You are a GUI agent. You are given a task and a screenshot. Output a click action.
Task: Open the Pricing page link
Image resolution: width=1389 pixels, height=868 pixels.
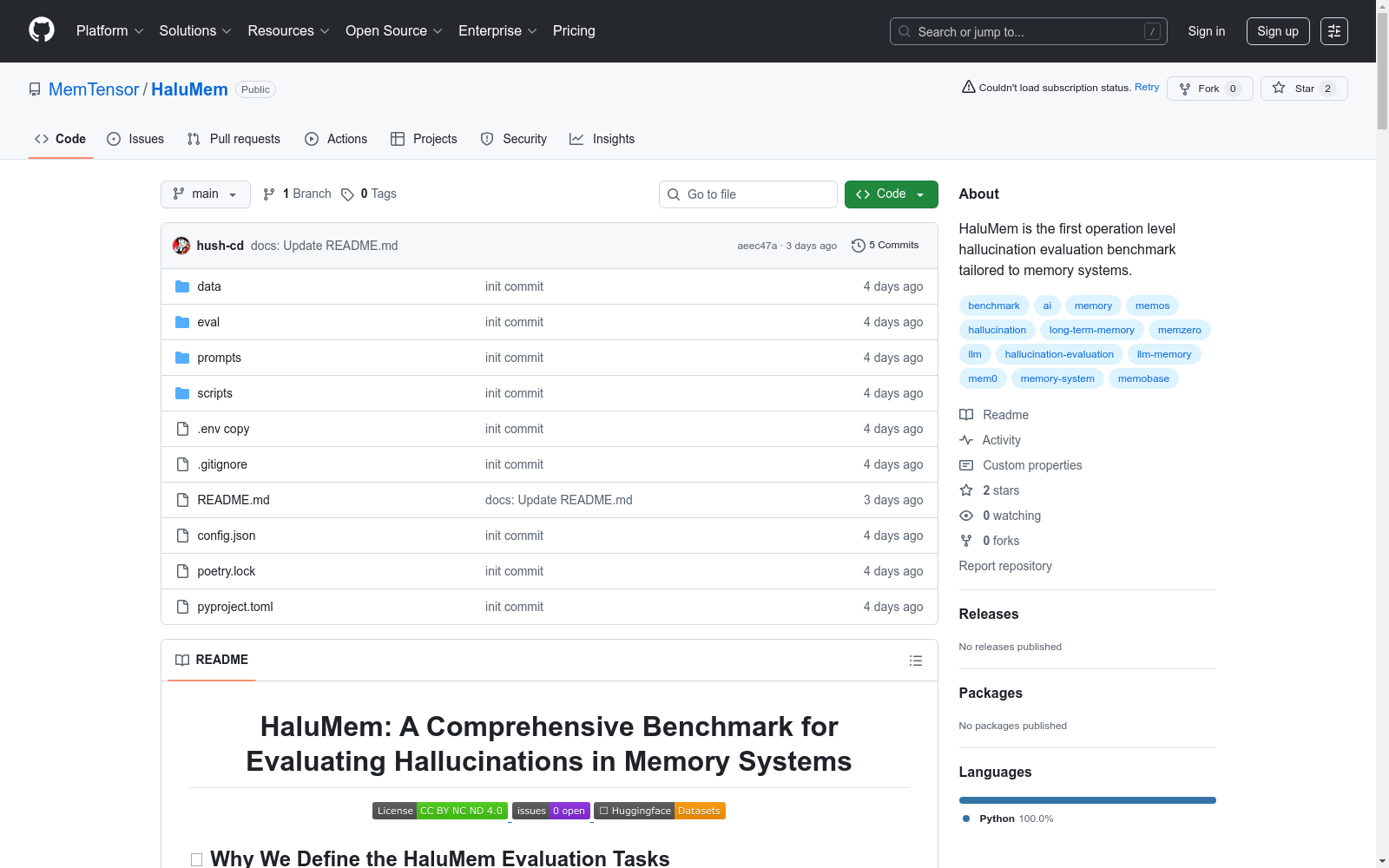pos(574,31)
